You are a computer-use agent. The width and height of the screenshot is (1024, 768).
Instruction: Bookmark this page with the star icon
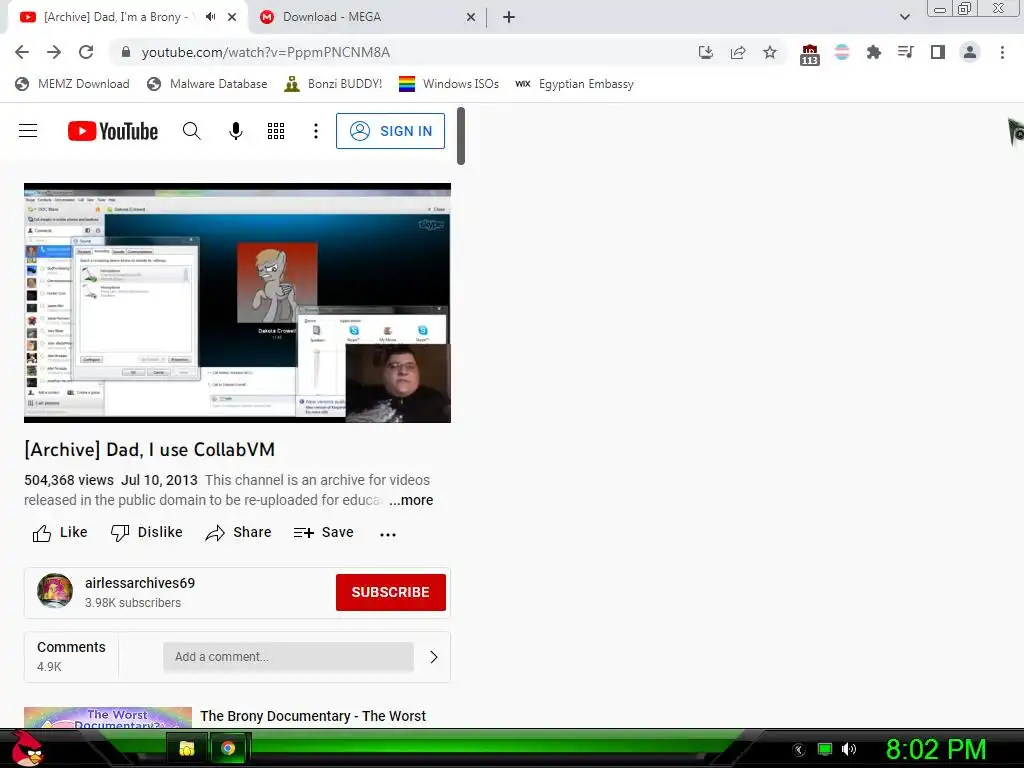tap(770, 52)
